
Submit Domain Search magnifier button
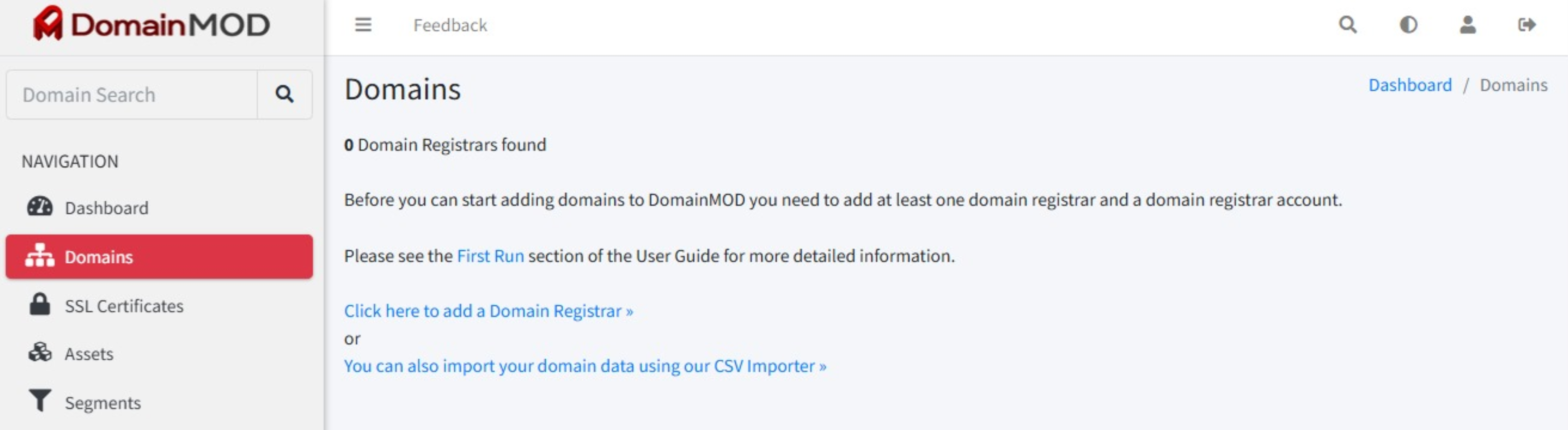[284, 94]
